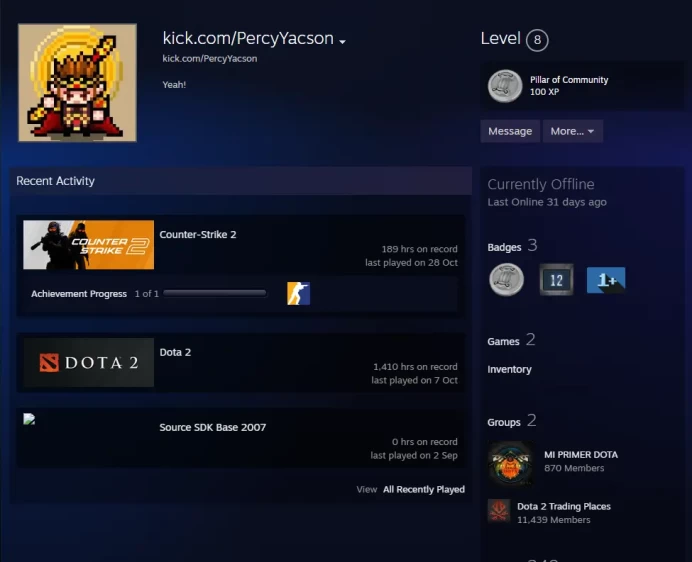This screenshot has height=562, width=692.
Task: Open the Counter-Strike 2 title link
Action: 198,234
